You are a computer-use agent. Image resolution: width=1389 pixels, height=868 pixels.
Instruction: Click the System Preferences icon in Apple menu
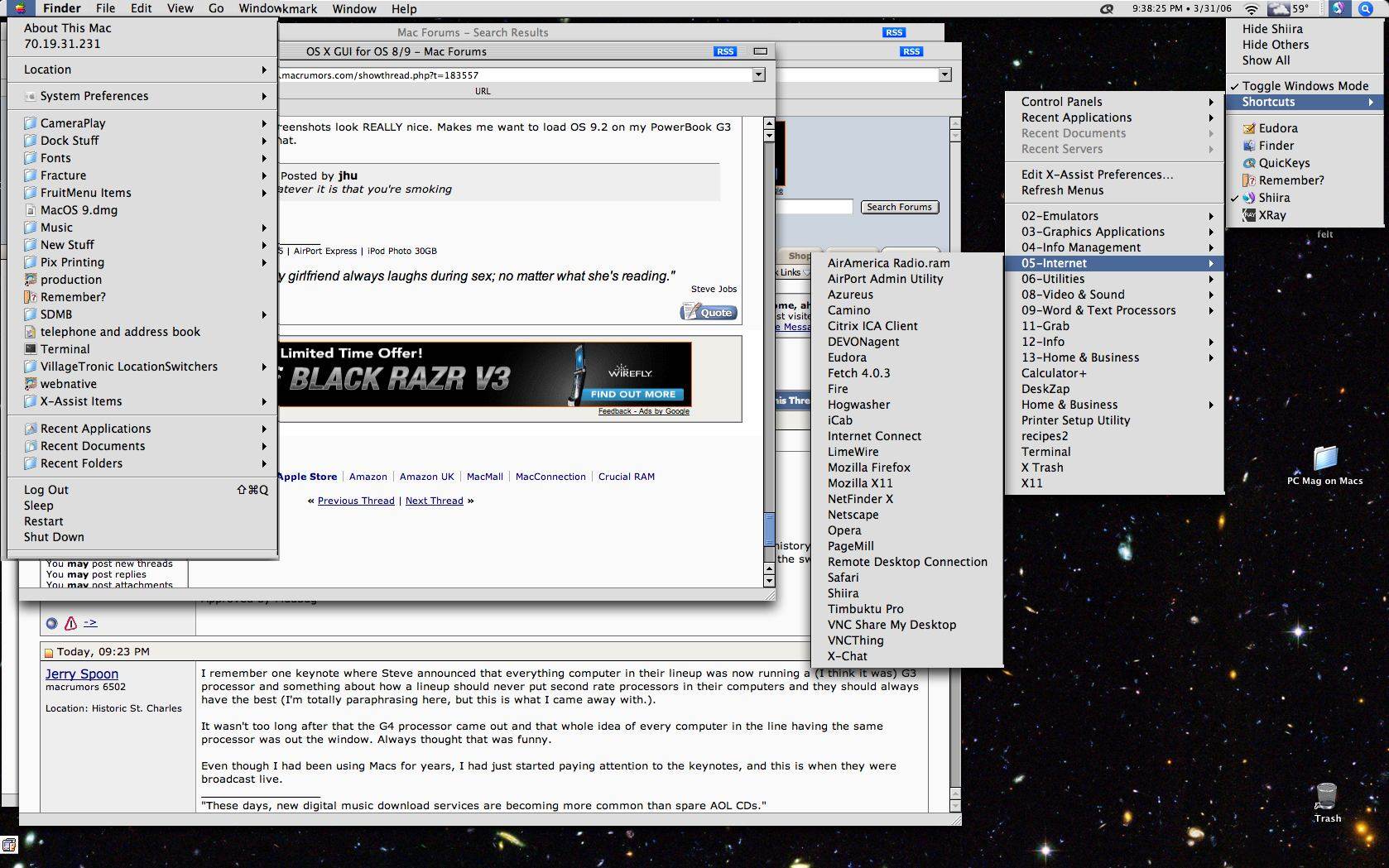tap(31, 96)
